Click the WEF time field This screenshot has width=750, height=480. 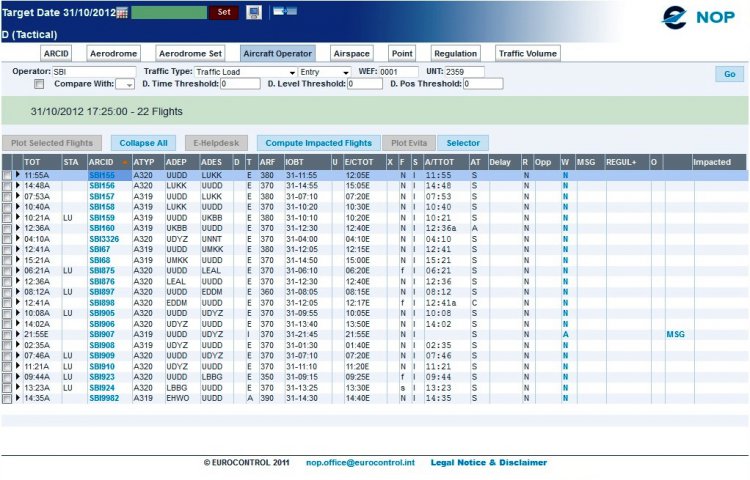pyautogui.click(x=398, y=72)
